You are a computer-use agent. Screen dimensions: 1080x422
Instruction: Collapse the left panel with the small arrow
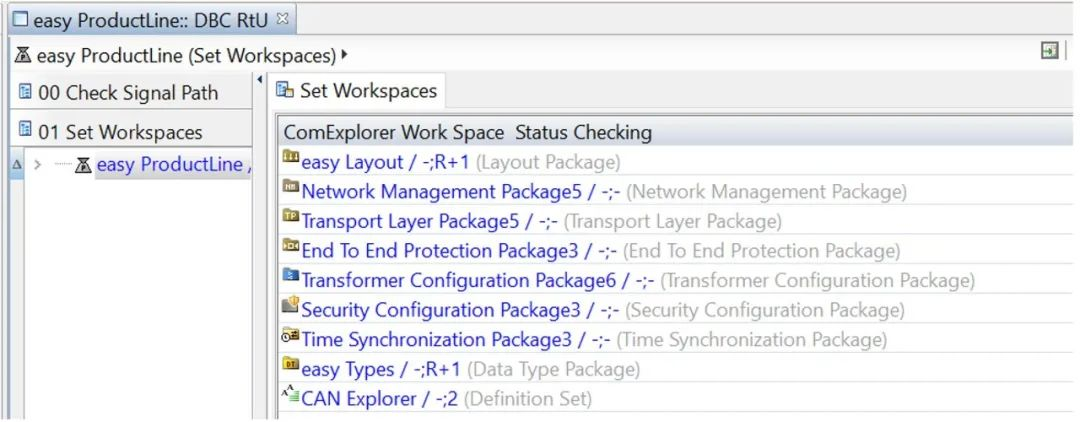(260, 80)
